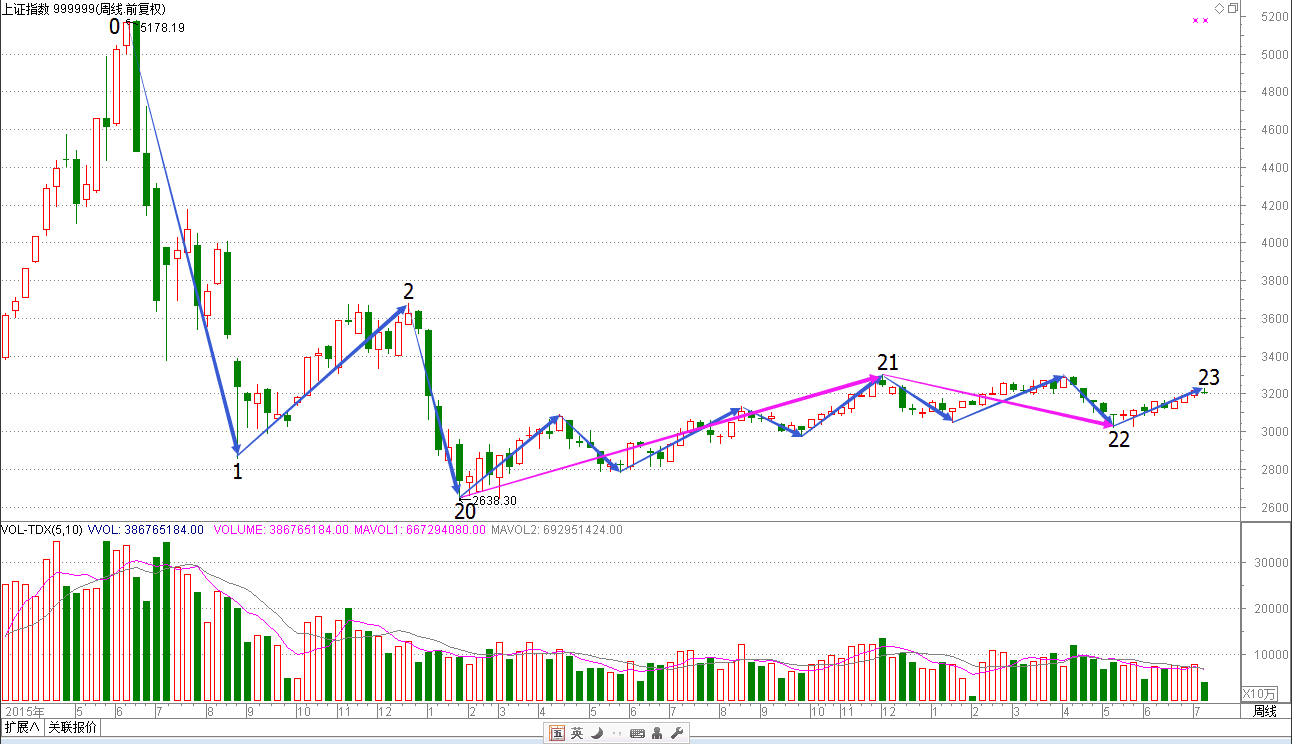Toggle the half-moon width icon on IME bar
The height and width of the screenshot is (744, 1292).
point(597,734)
